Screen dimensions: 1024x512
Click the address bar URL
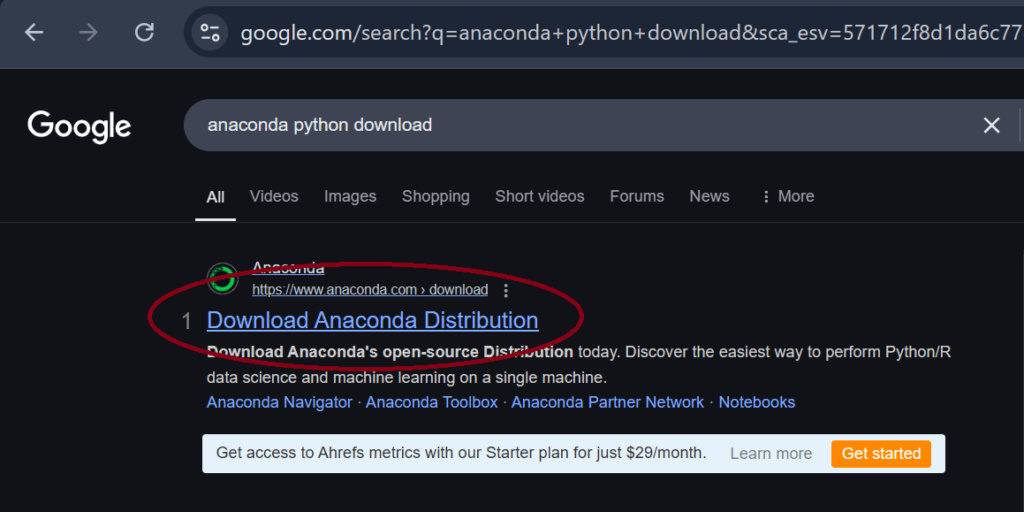631,33
